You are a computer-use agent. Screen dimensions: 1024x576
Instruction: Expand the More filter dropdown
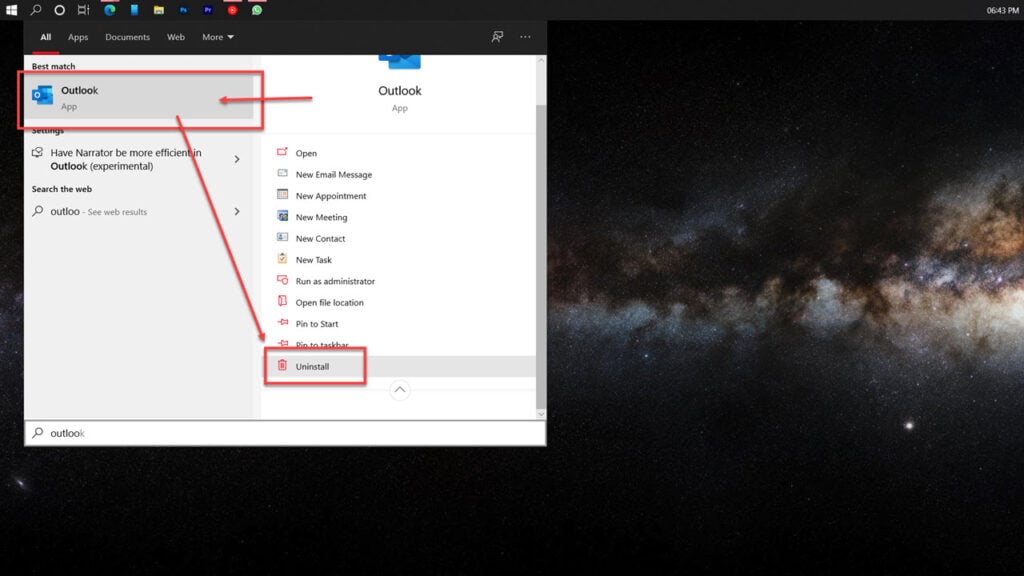[x=217, y=37]
